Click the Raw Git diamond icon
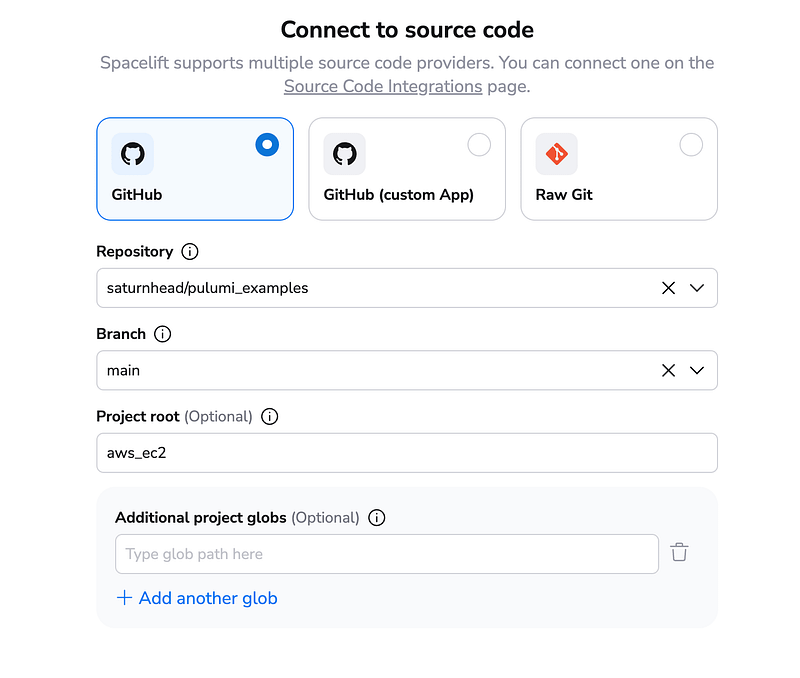Screen dimensions: 800x678 point(556,154)
